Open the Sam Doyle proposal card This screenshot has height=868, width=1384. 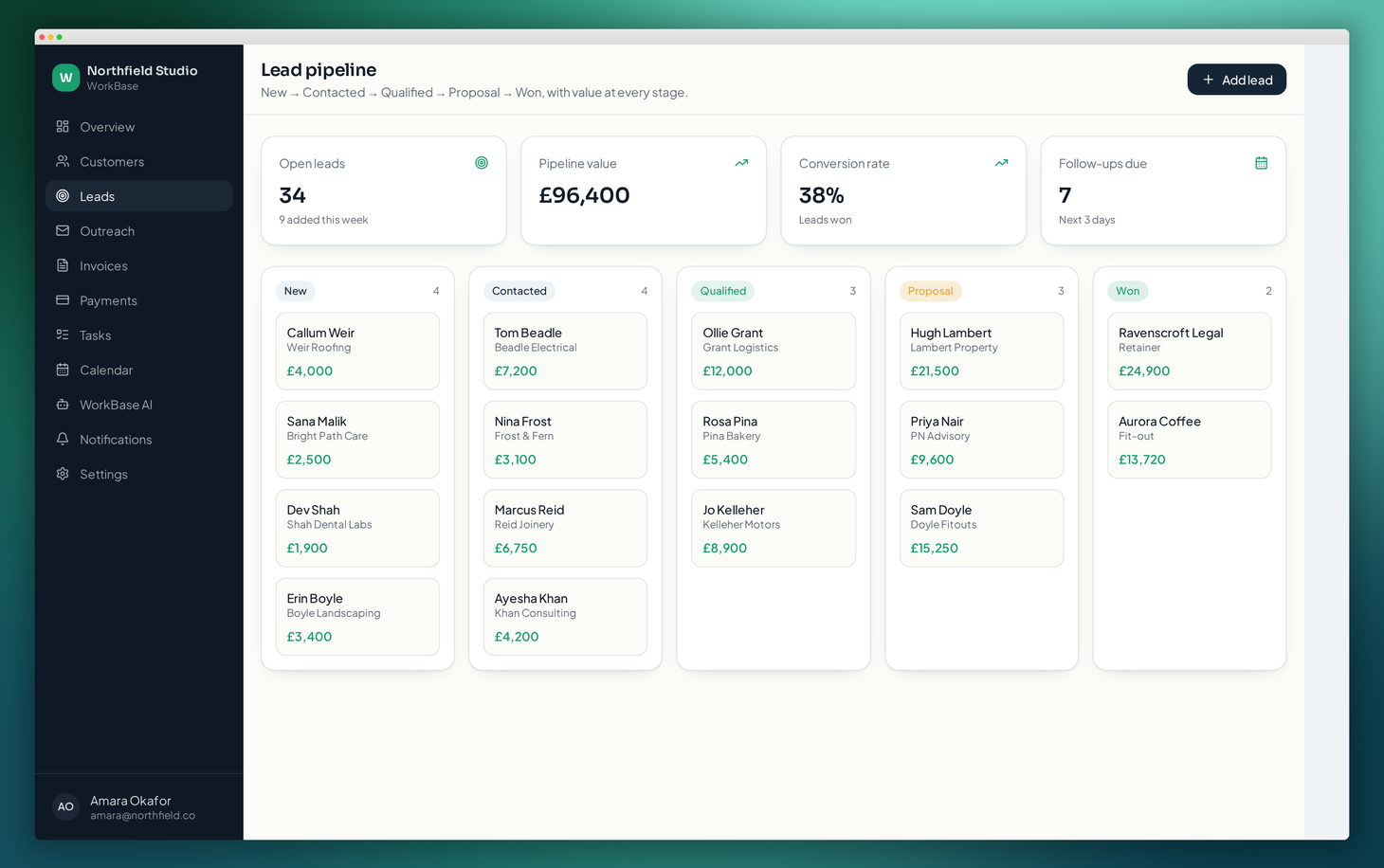981,528
